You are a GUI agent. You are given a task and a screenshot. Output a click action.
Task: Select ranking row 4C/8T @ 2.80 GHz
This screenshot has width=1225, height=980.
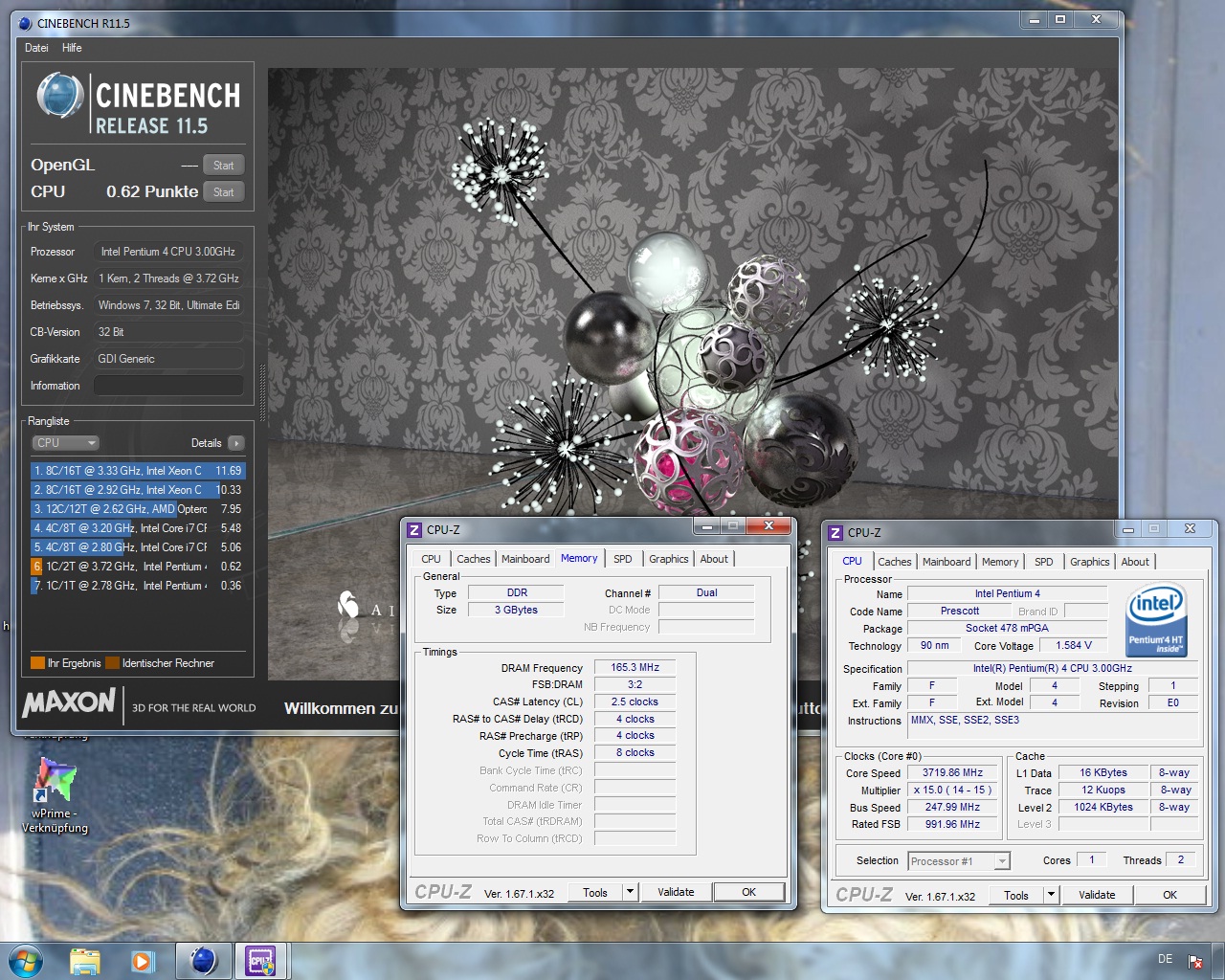139,547
